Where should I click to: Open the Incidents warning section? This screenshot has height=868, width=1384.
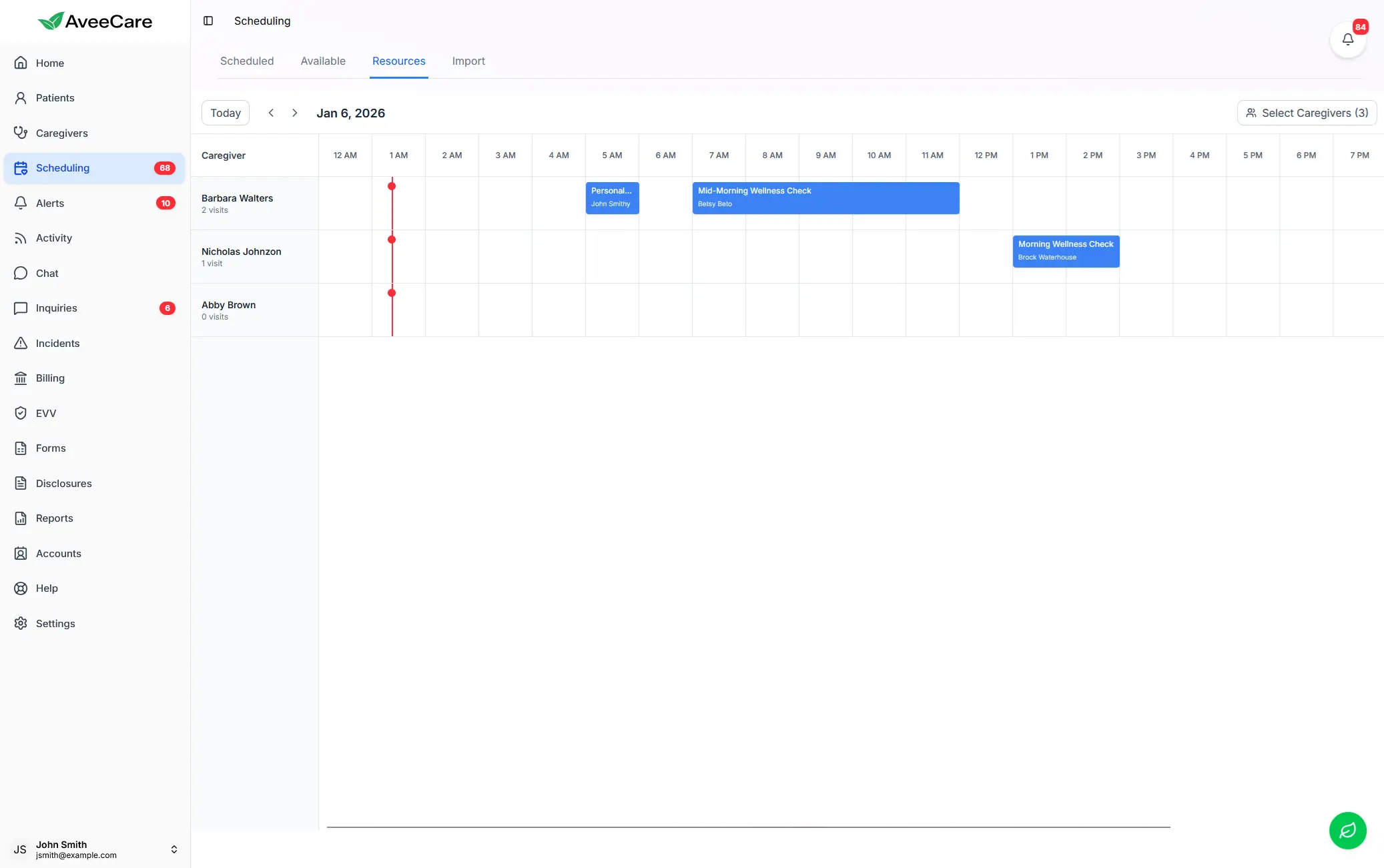[x=57, y=343]
